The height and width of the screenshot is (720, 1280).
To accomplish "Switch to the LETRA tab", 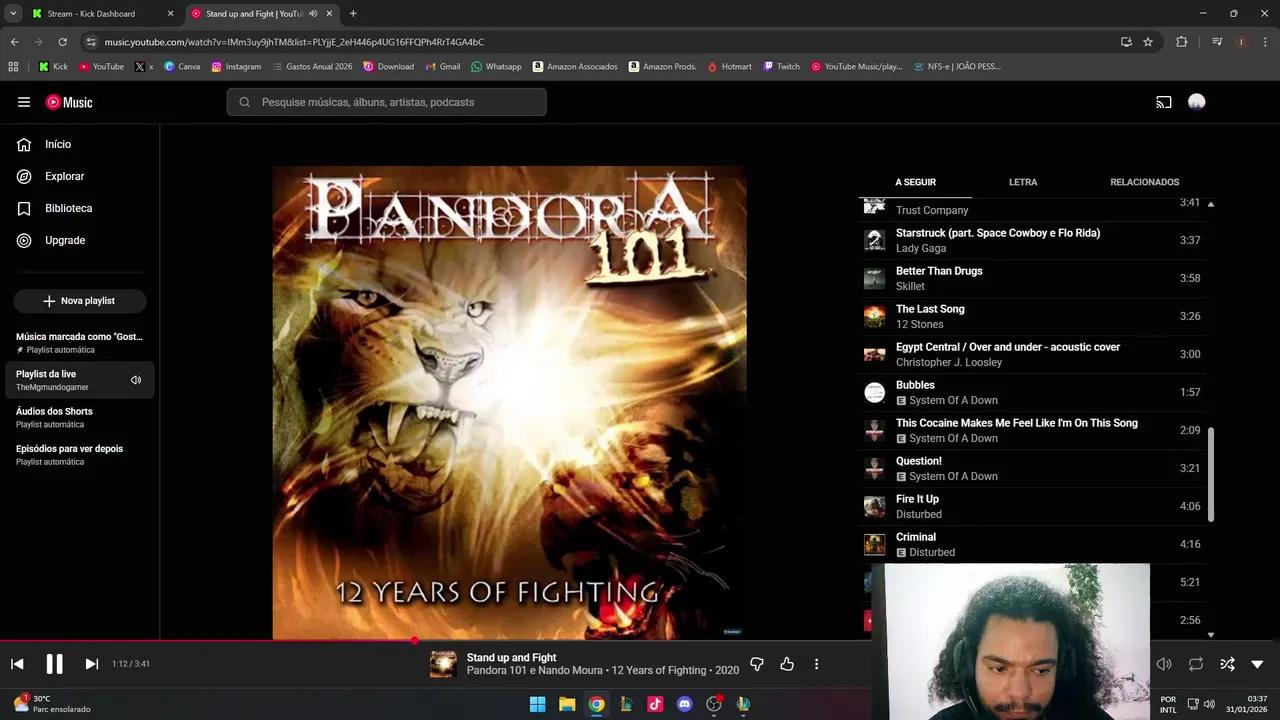I will point(1023,182).
